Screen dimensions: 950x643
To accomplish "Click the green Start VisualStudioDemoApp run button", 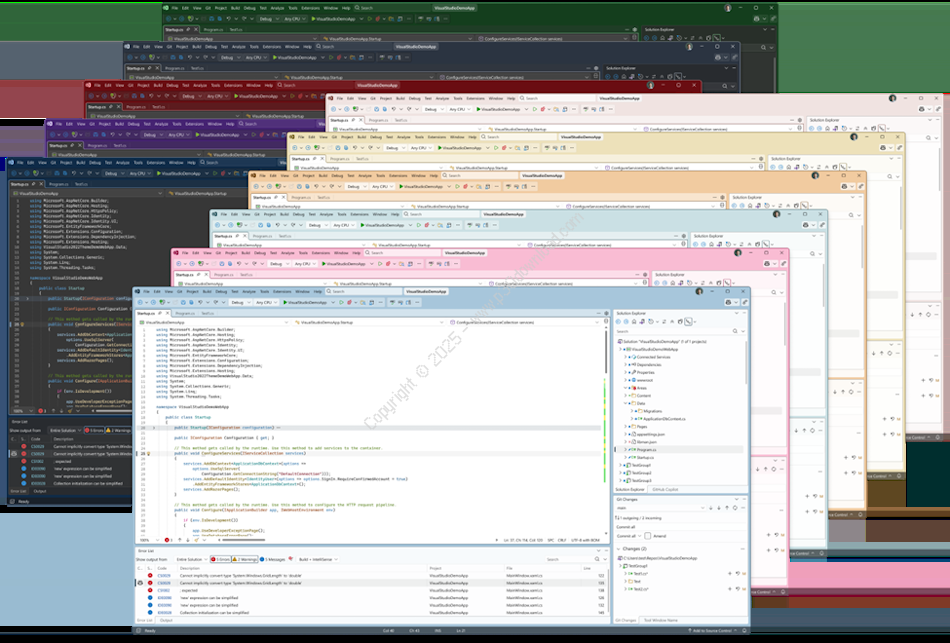I will point(302,302).
